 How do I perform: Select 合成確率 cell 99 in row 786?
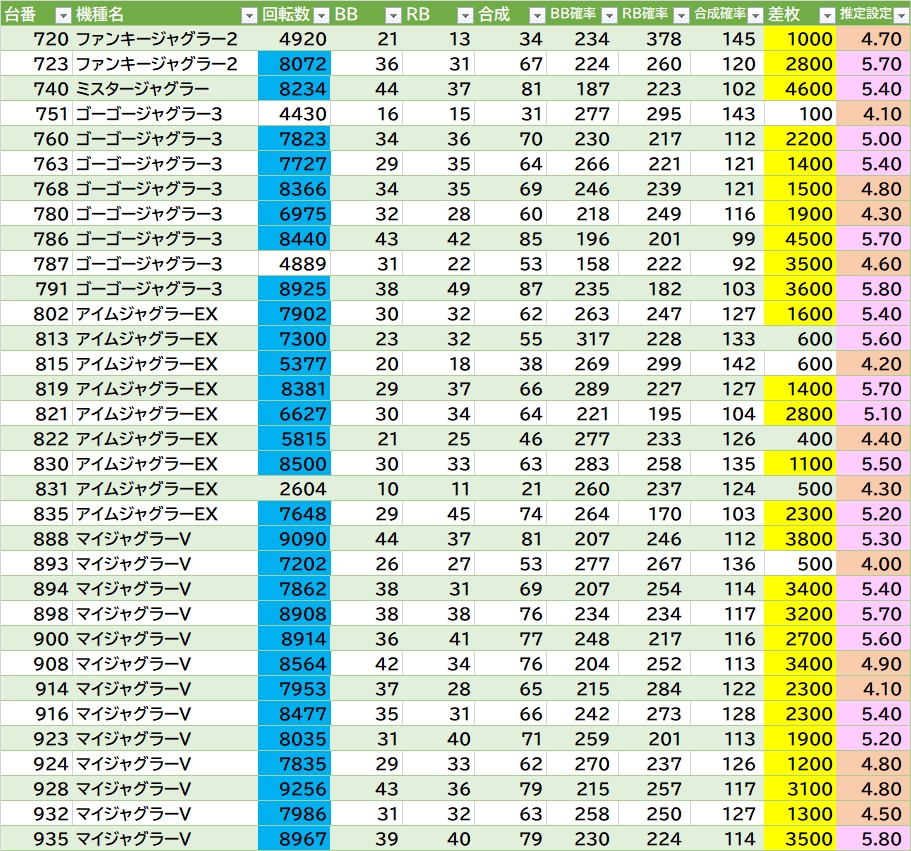727,239
